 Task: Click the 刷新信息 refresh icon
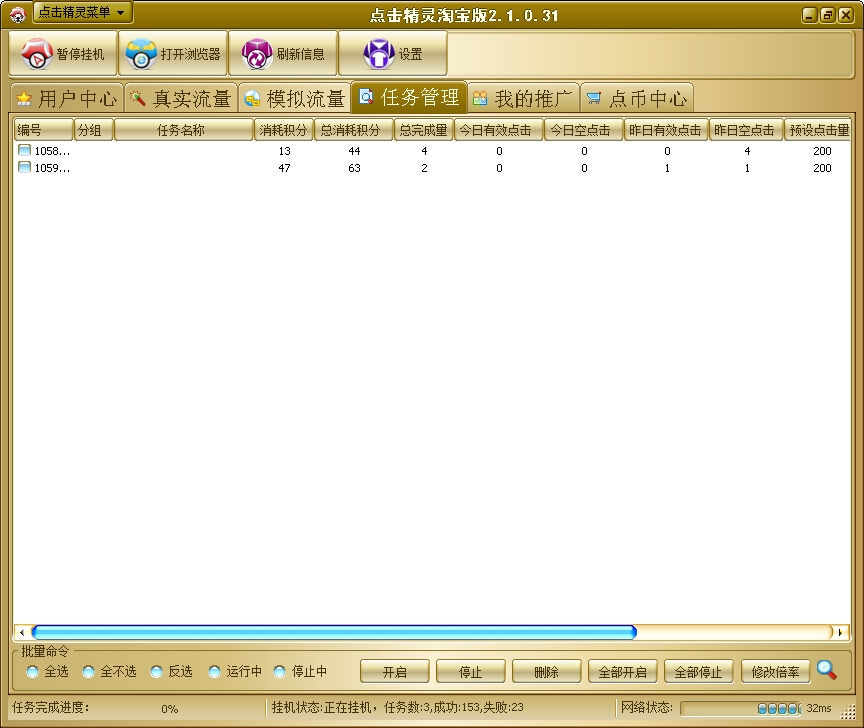click(x=257, y=53)
